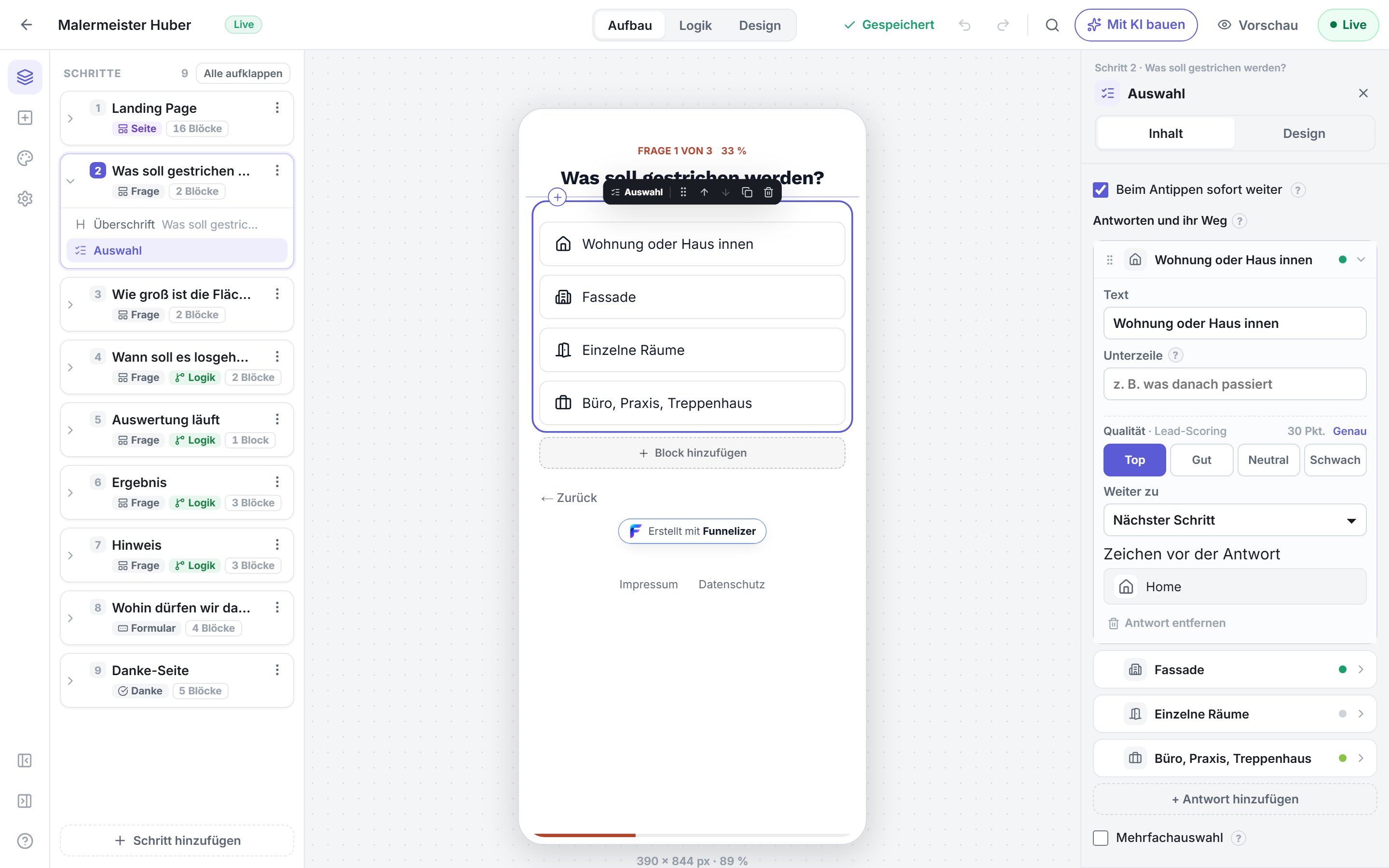This screenshot has width=1389, height=868.
Task: Click Antwort hinzufügen button
Action: pyautogui.click(x=1235, y=799)
